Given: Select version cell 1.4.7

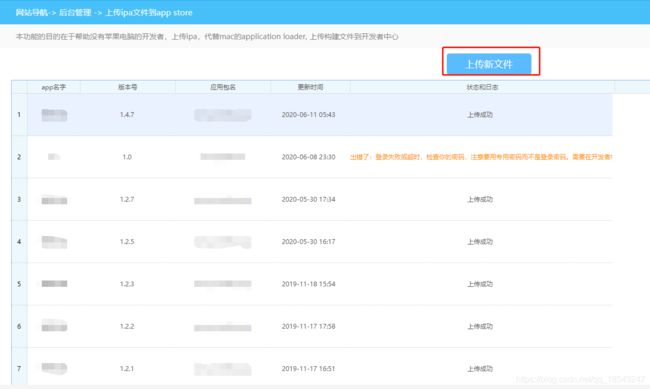Looking at the screenshot, I should coord(127,114).
